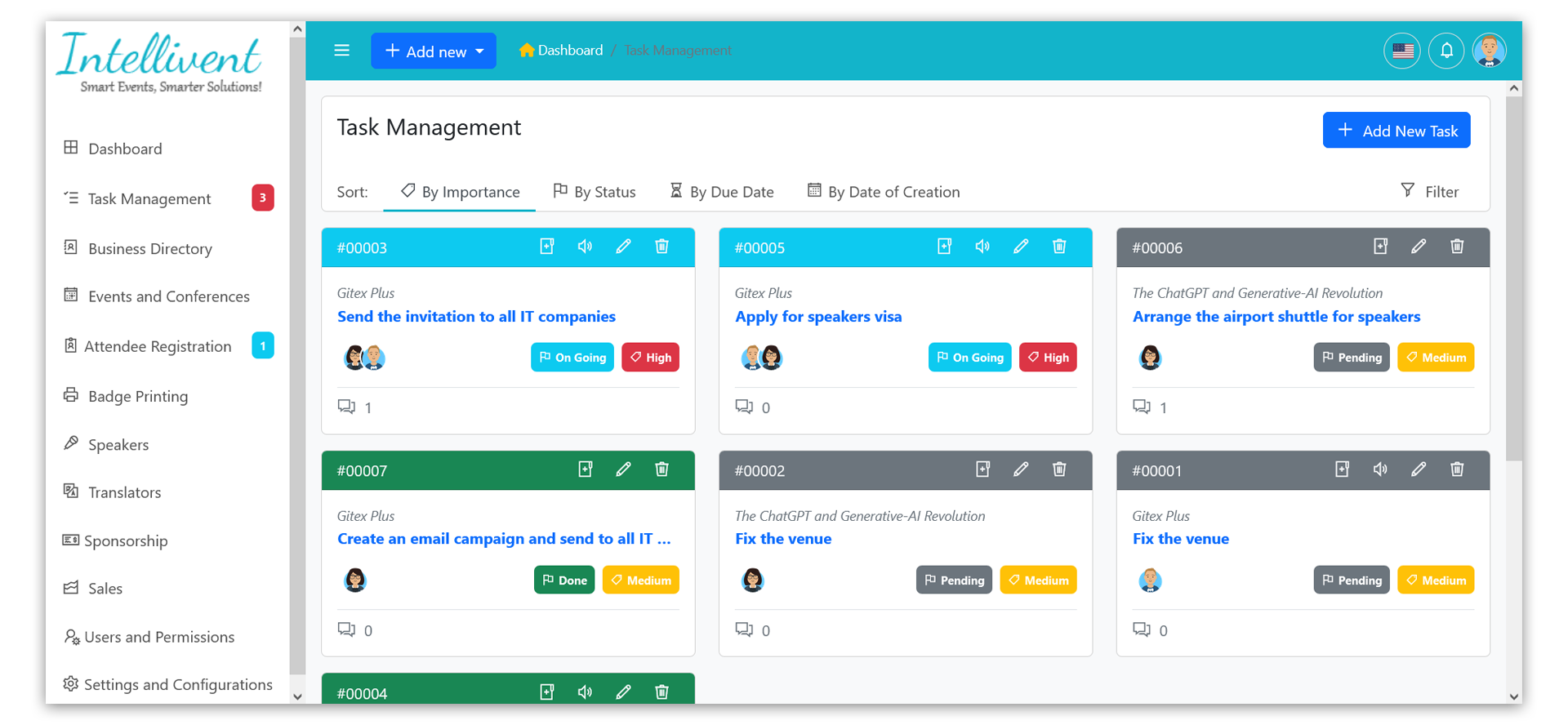This screenshot has width=1568, height=725.
Task: Open the Filter options
Action: [1430, 192]
